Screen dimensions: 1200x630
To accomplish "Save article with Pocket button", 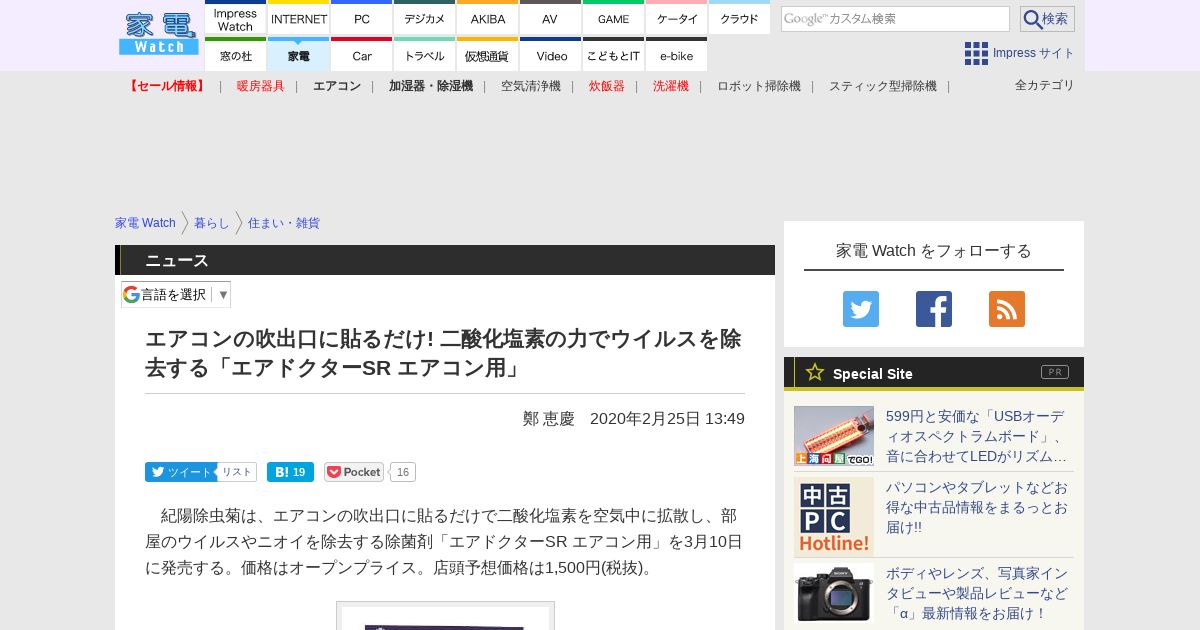I will pos(354,472).
